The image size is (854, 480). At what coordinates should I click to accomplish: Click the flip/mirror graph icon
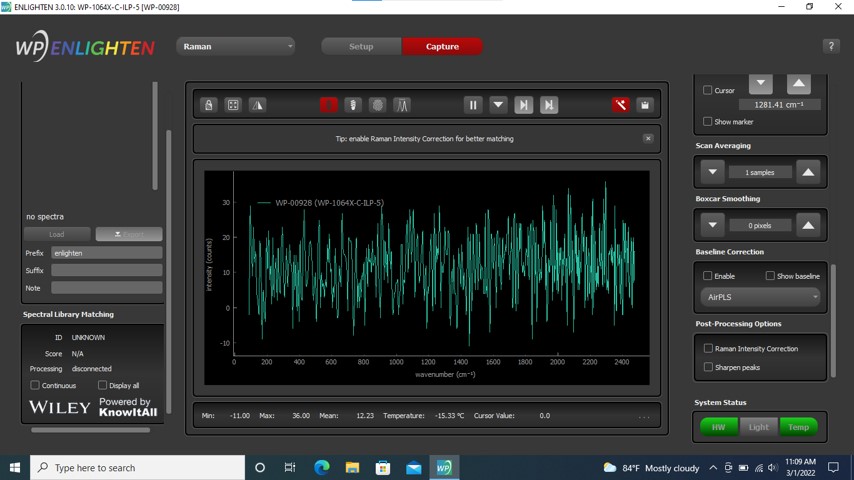click(257, 104)
